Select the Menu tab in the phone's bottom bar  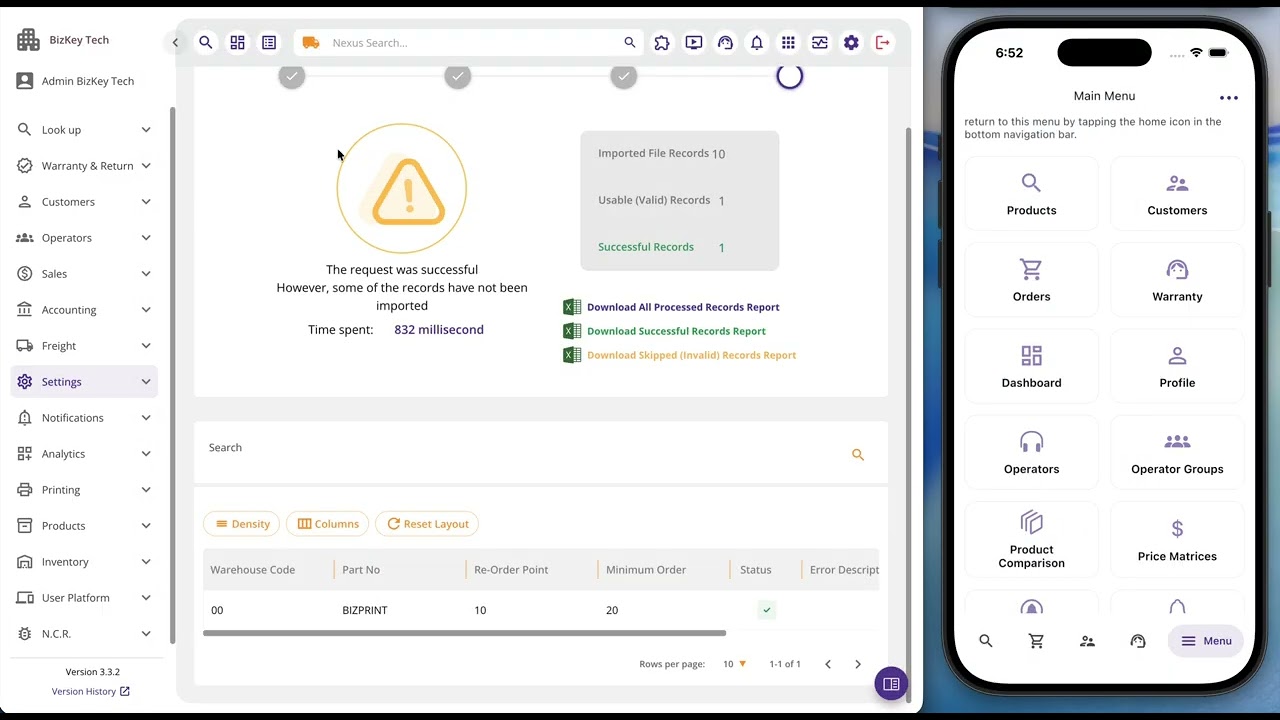(1206, 641)
